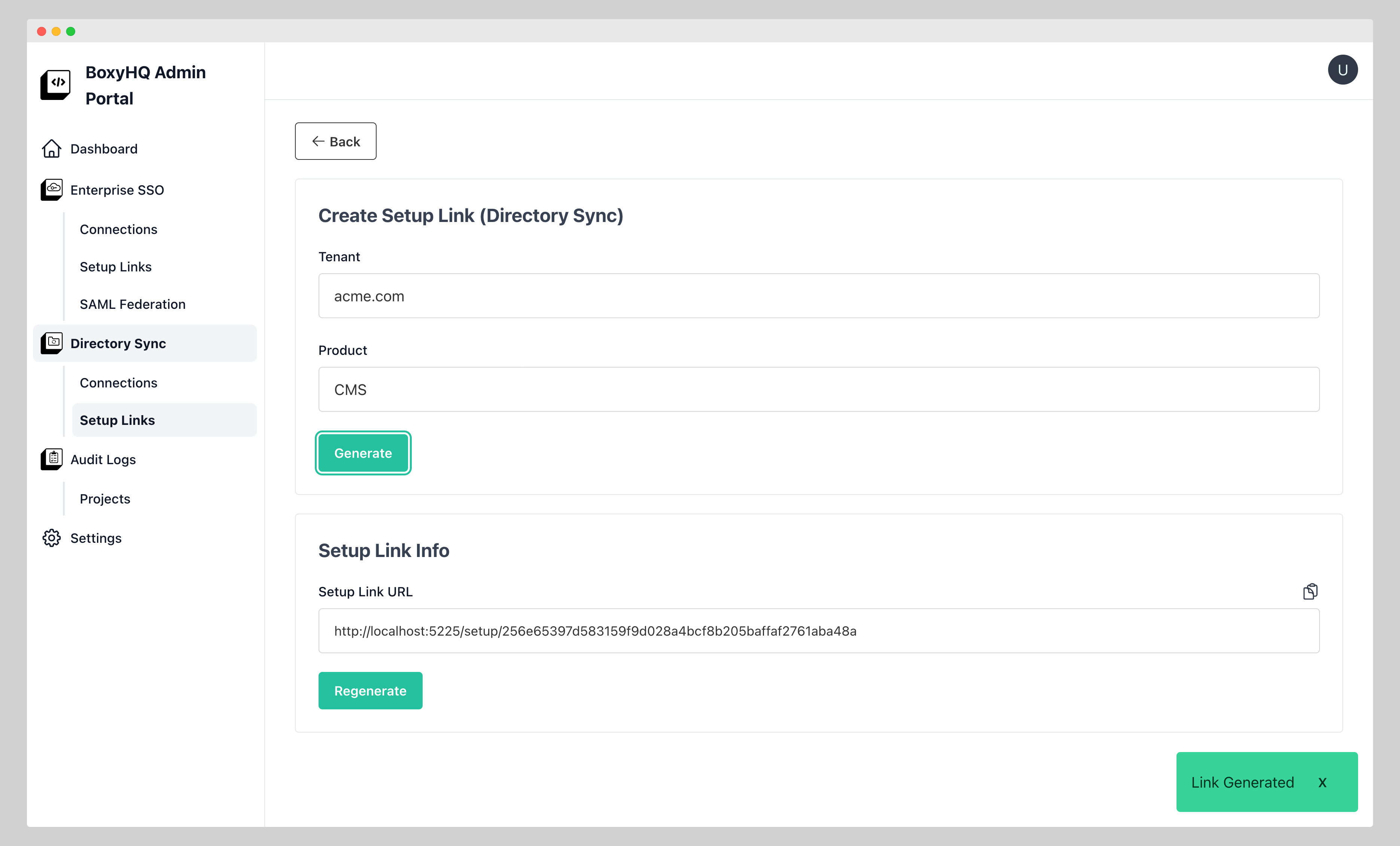Click the Dashboard home icon
Screen dimensions: 1400x846
coord(52,148)
